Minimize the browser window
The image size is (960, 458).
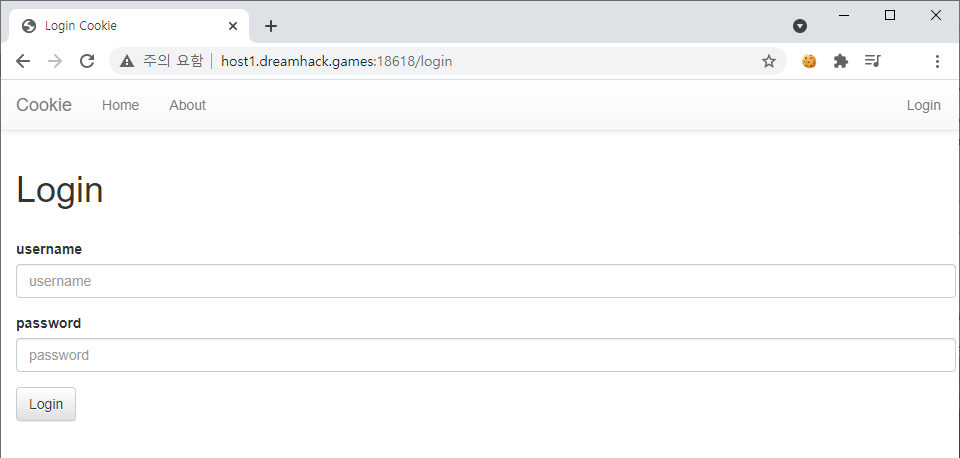[844, 15]
